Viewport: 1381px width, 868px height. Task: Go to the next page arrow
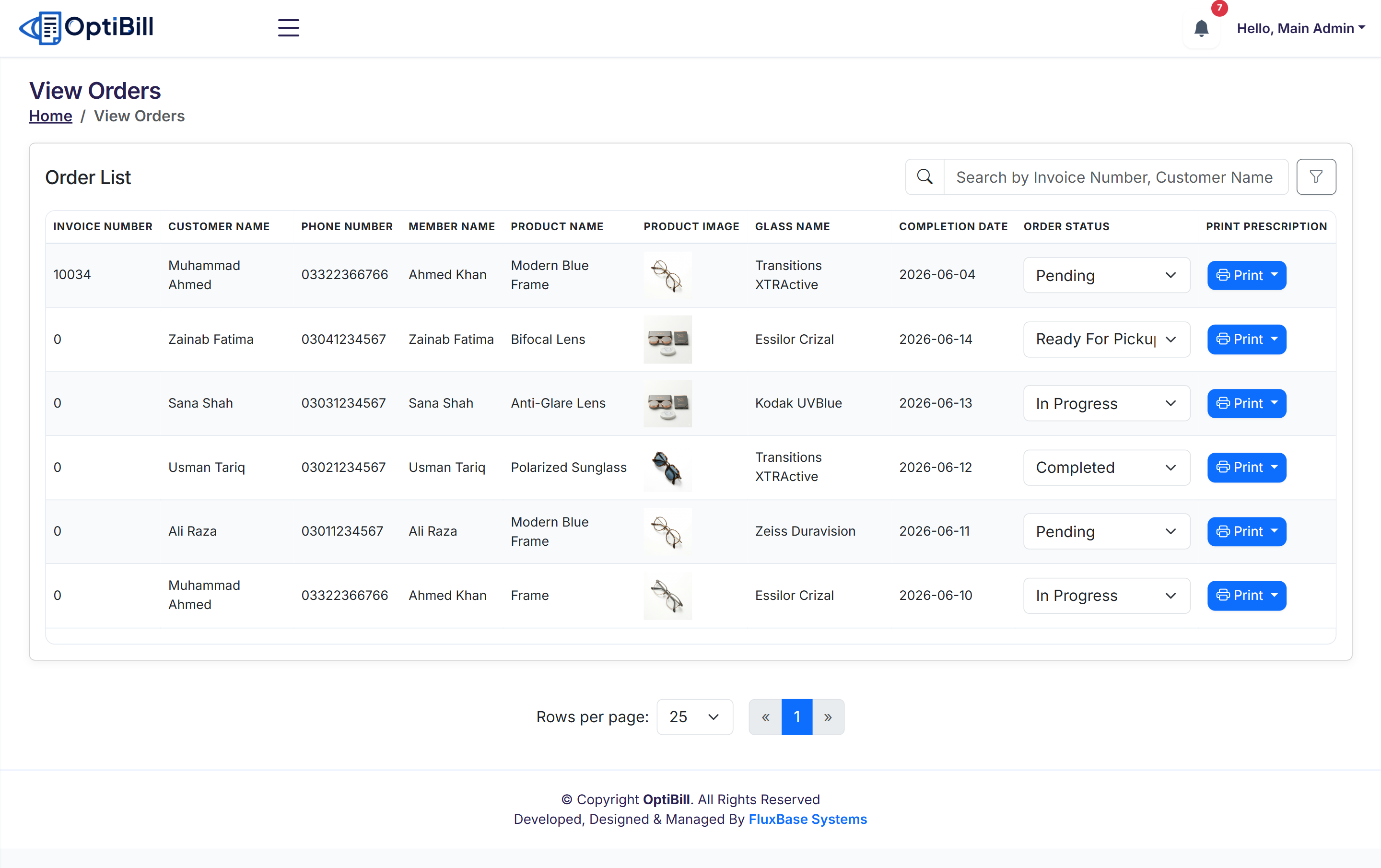[828, 716]
